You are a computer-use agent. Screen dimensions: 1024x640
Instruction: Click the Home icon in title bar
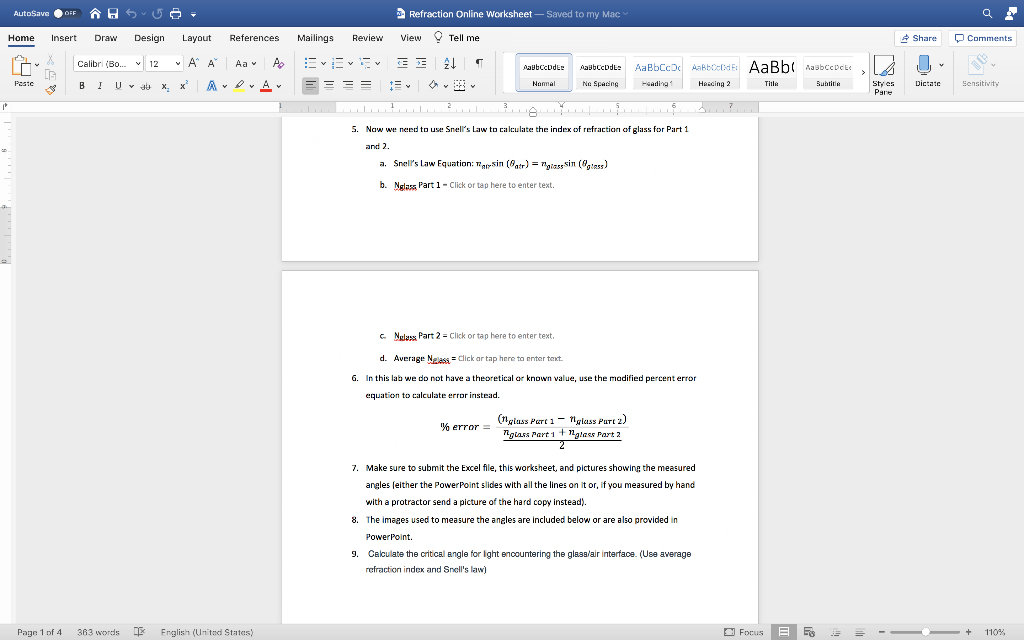[95, 14]
